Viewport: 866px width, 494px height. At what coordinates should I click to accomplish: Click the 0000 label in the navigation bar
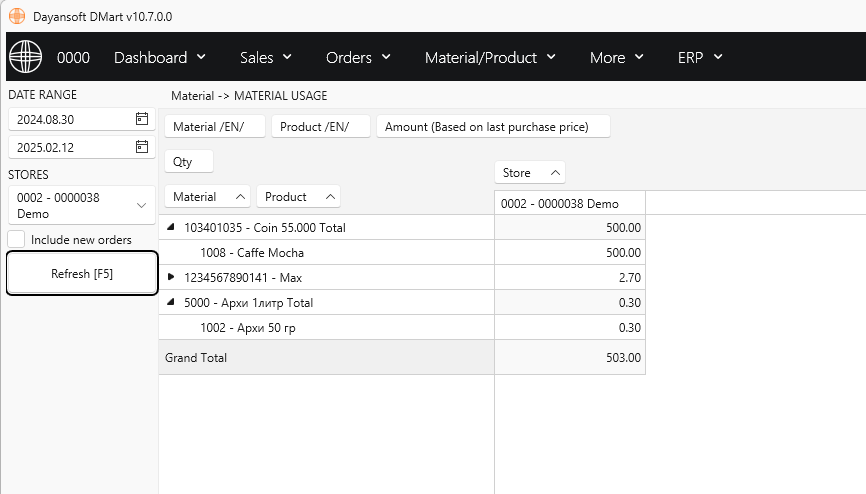(73, 57)
